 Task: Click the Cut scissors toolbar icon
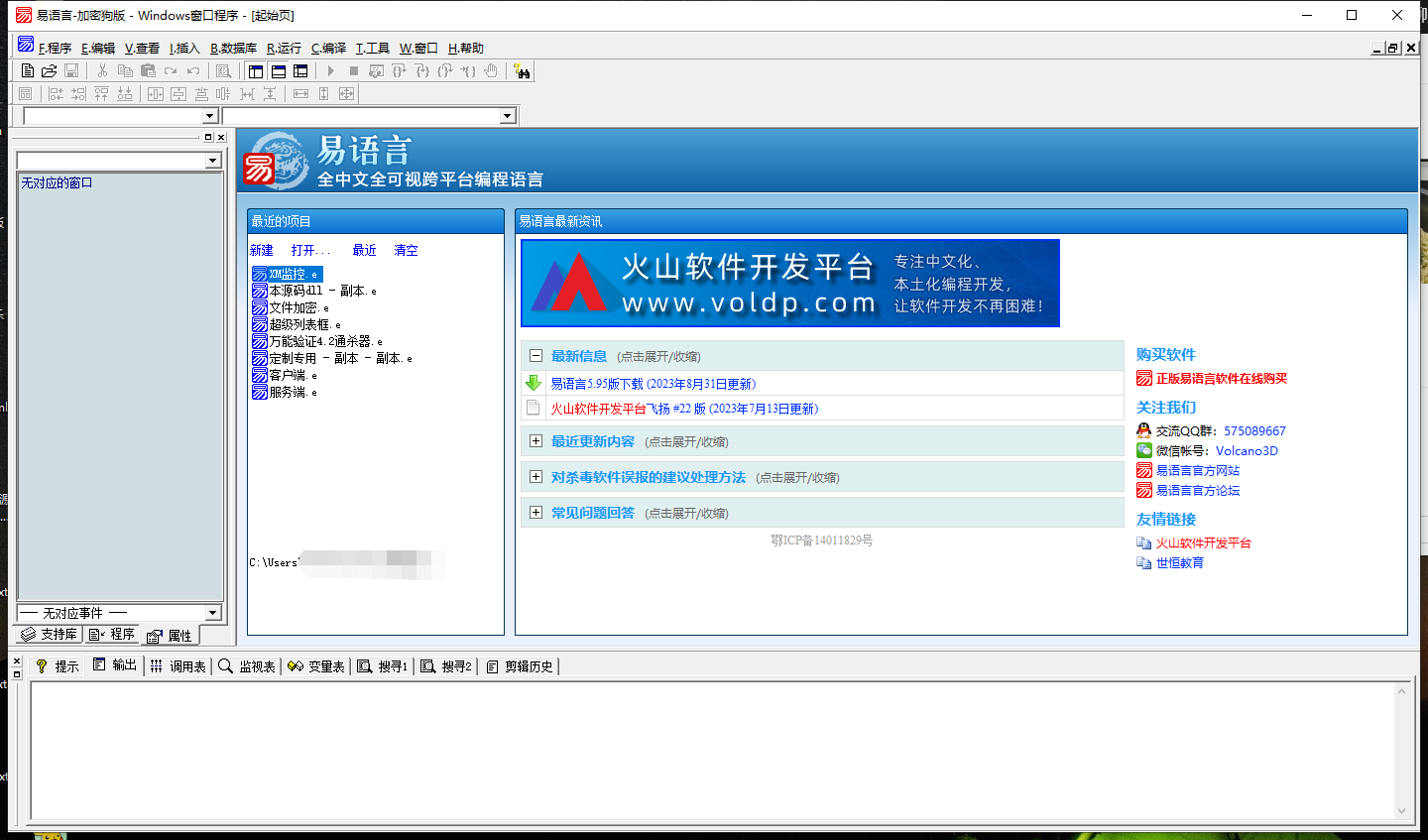pos(102,71)
